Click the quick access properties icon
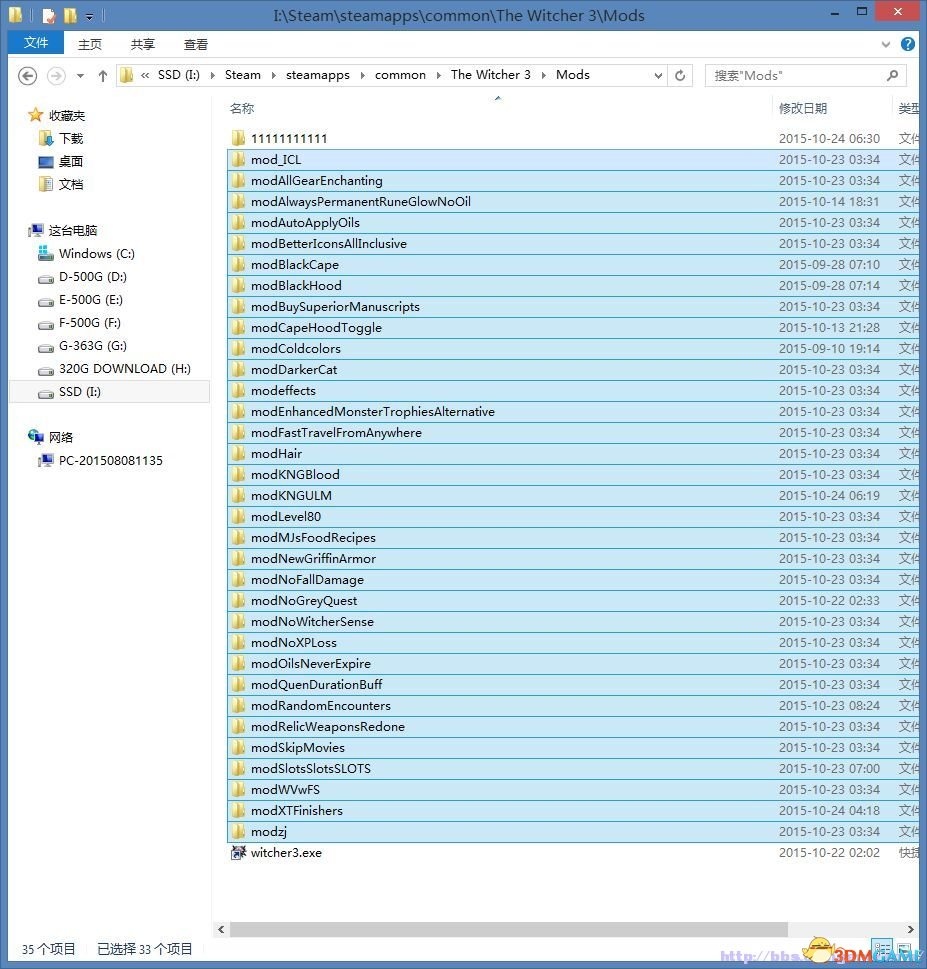 click(49, 15)
